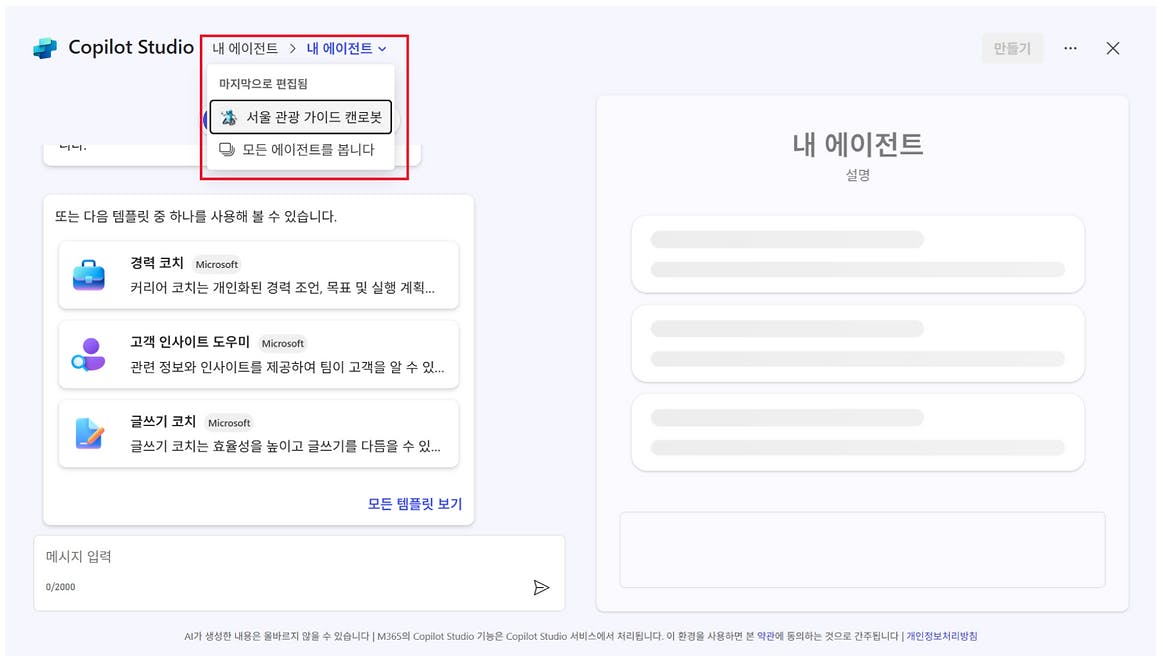Click the 설명 description text in preview
The width and height of the screenshot is (1160, 658).
point(858,175)
